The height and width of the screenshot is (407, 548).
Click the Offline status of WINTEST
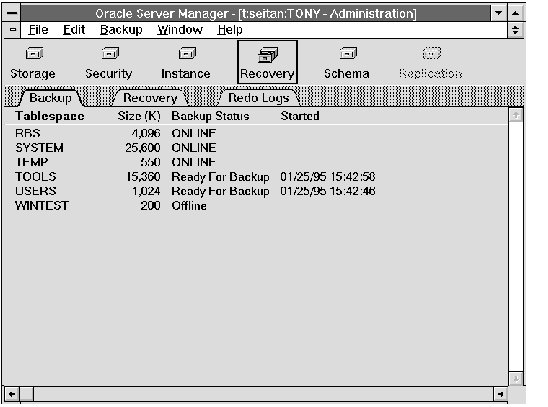click(x=189, y=206)
